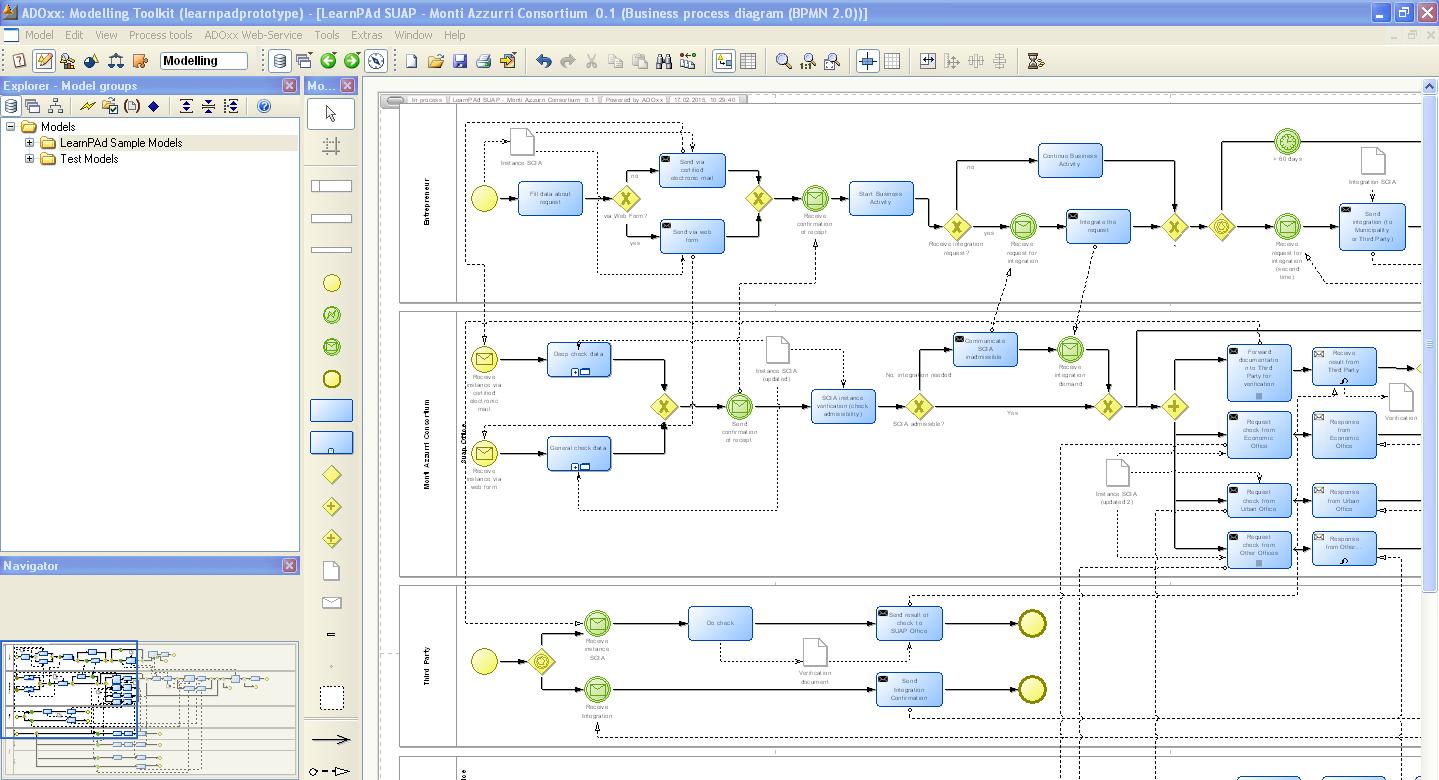Choose the Sequence Flow arrow in palette
This screenshot has width=1439, height=780.
(x=331, y=740)
